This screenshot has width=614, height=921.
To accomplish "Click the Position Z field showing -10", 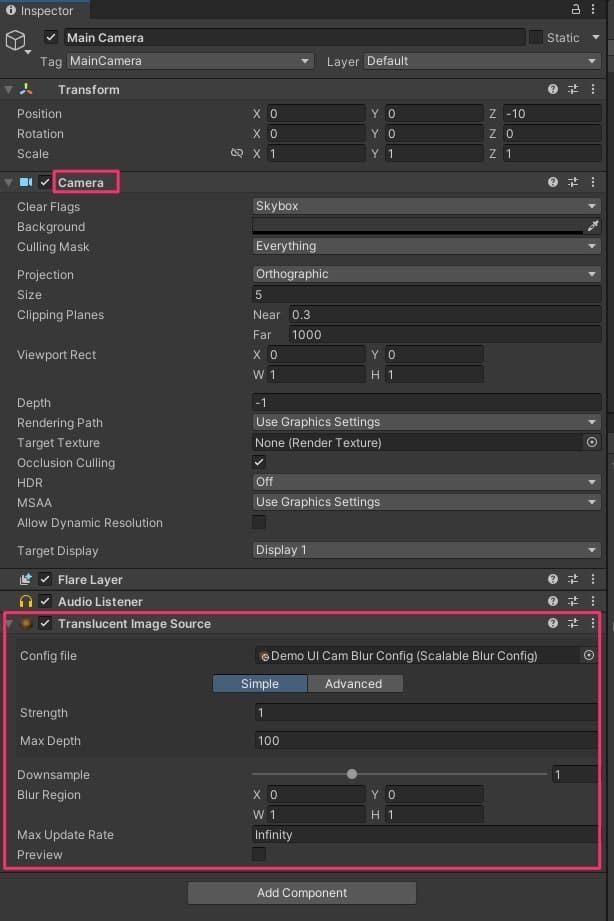I will click(x=552, y=113).
